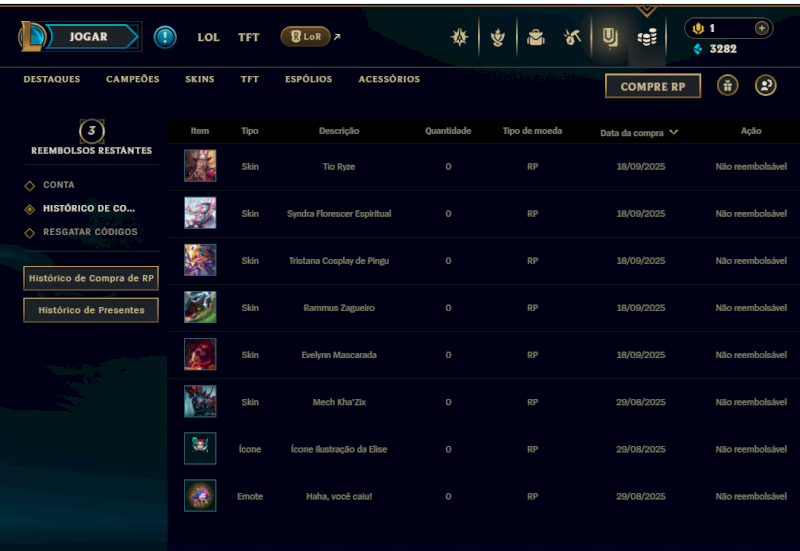Open the ESPÓLIOS store tab
This screenshot has height=551, width=800.
[308, 79]
